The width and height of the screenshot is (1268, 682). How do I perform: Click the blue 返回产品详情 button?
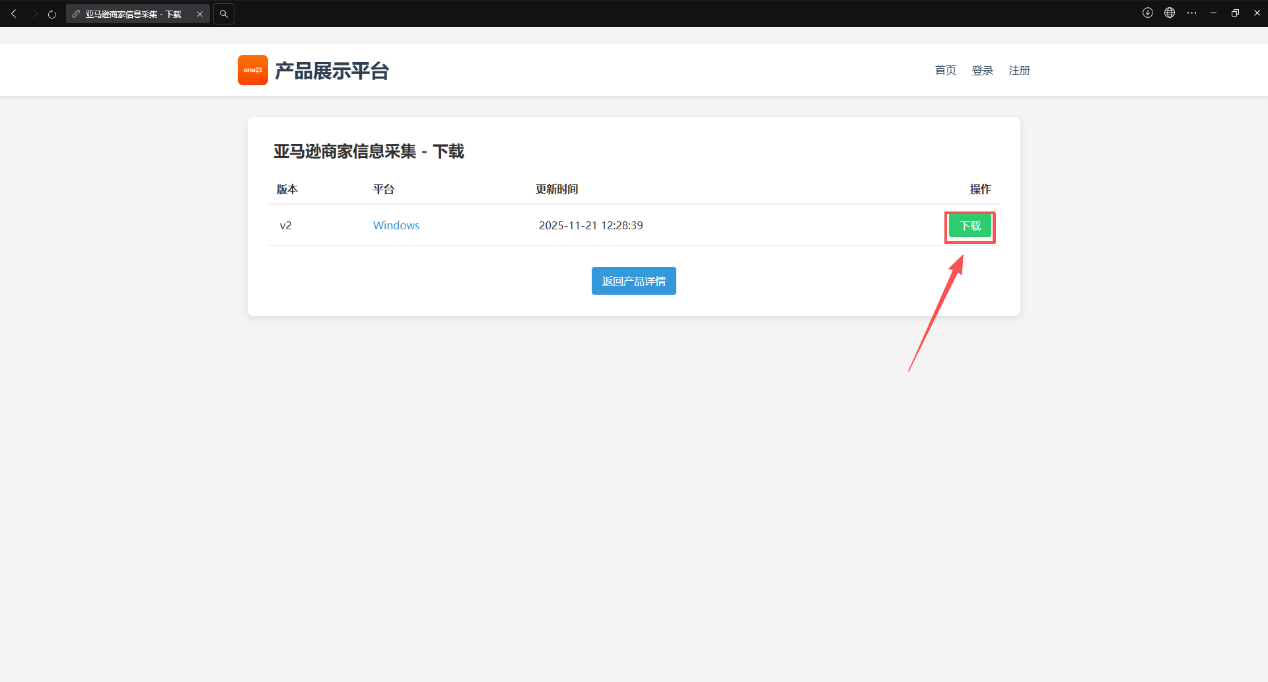(633, 281)
